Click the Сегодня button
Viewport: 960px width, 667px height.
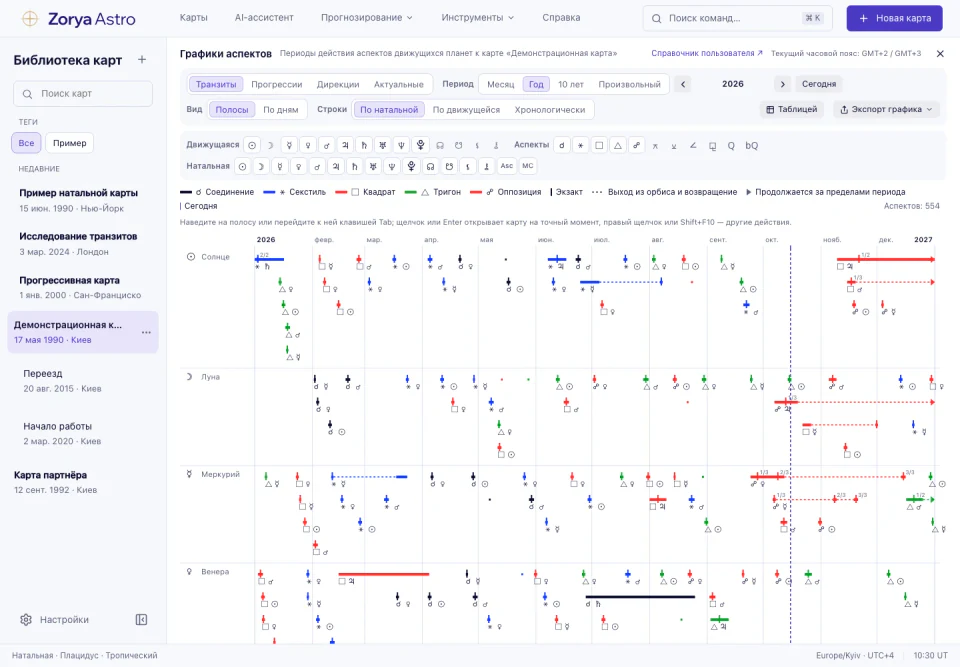click(819, 84)
